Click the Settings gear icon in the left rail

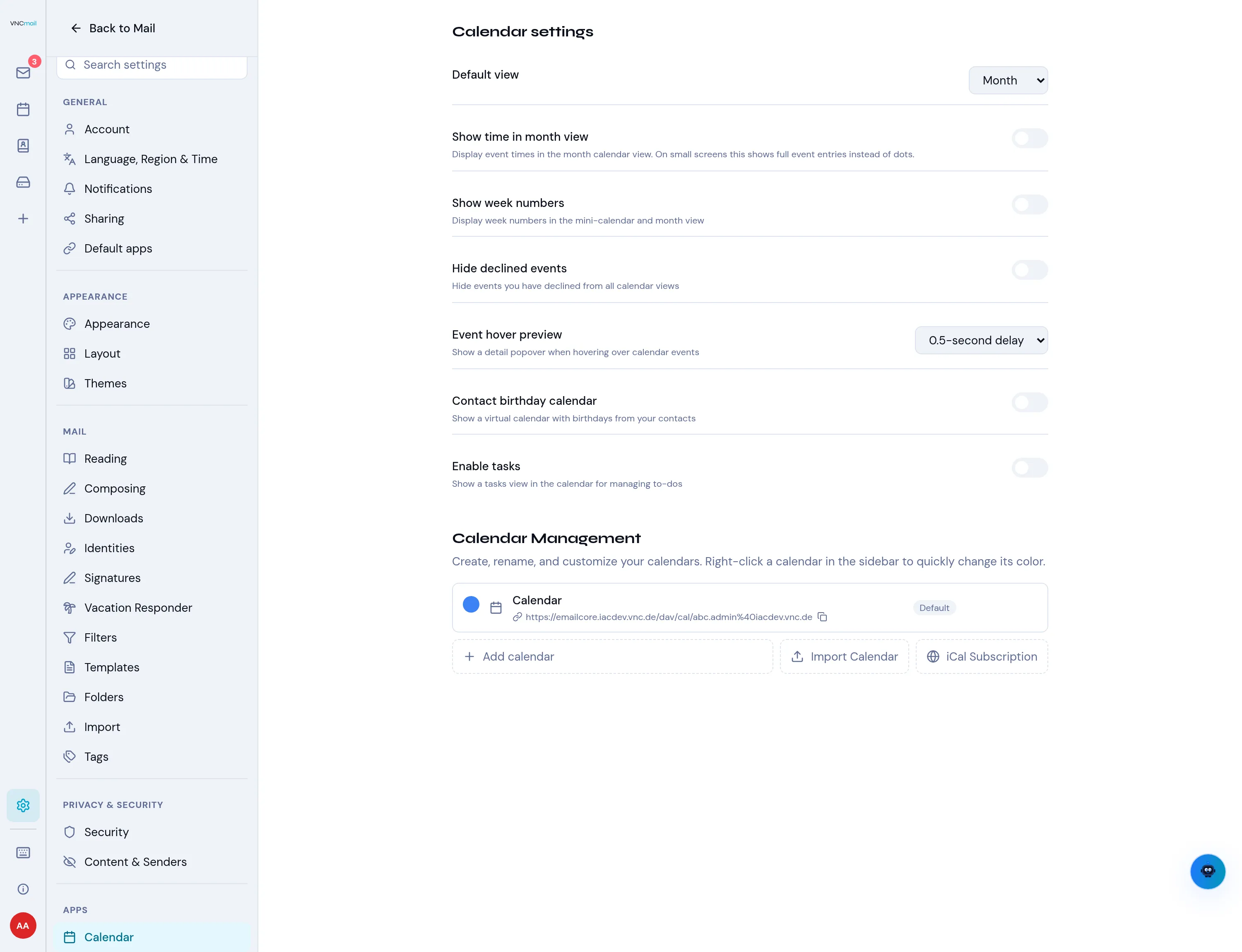click(23, 805)
